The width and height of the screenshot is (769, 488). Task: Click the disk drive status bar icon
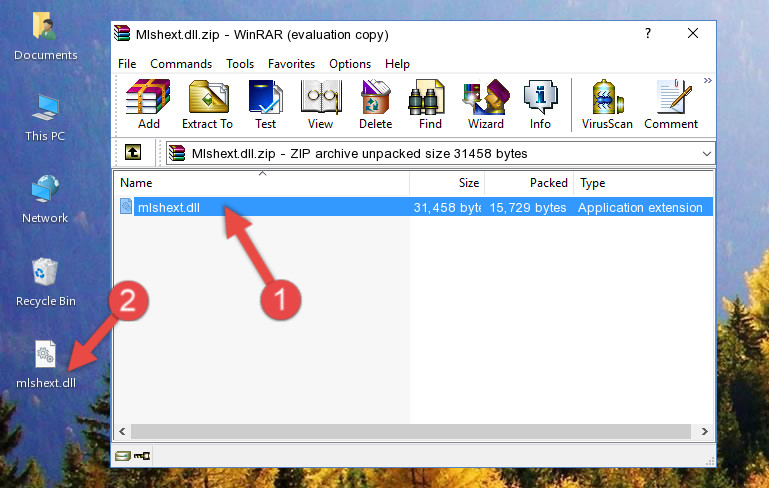click(x=123, y=456)
